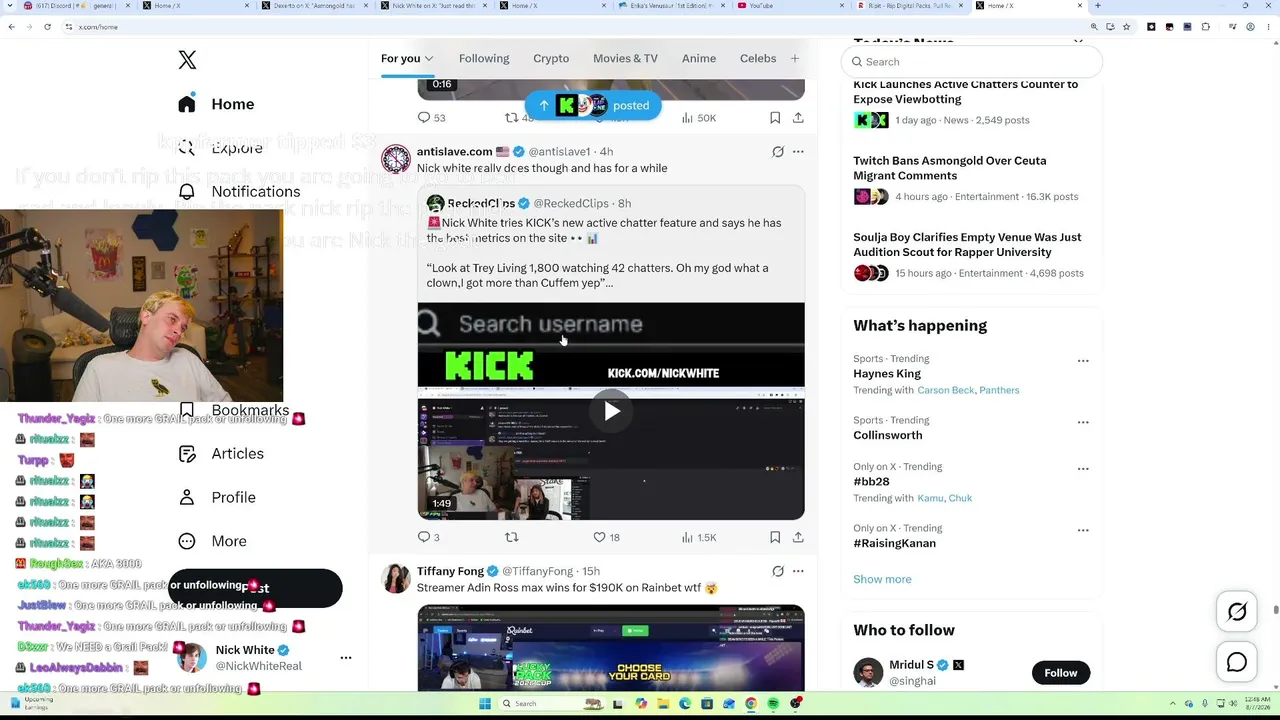Open the Collinsworth trending topic

pyautogui.click(x=888, y=435)
